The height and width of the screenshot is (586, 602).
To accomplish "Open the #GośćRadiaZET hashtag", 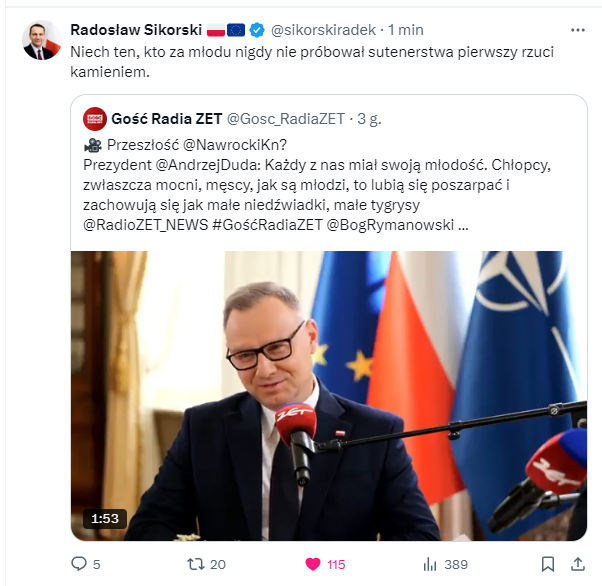I will click(x=267, y=225).
